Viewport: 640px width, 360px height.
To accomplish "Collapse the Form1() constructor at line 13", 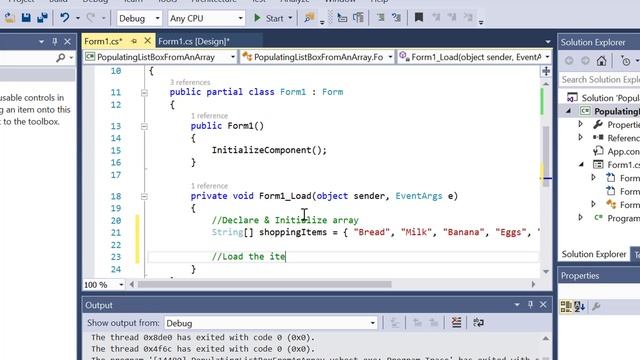I will pos(144,126).
